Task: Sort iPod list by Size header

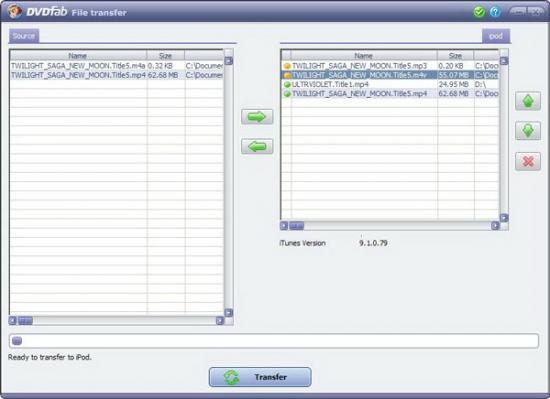Action: (x=455, y=55)
